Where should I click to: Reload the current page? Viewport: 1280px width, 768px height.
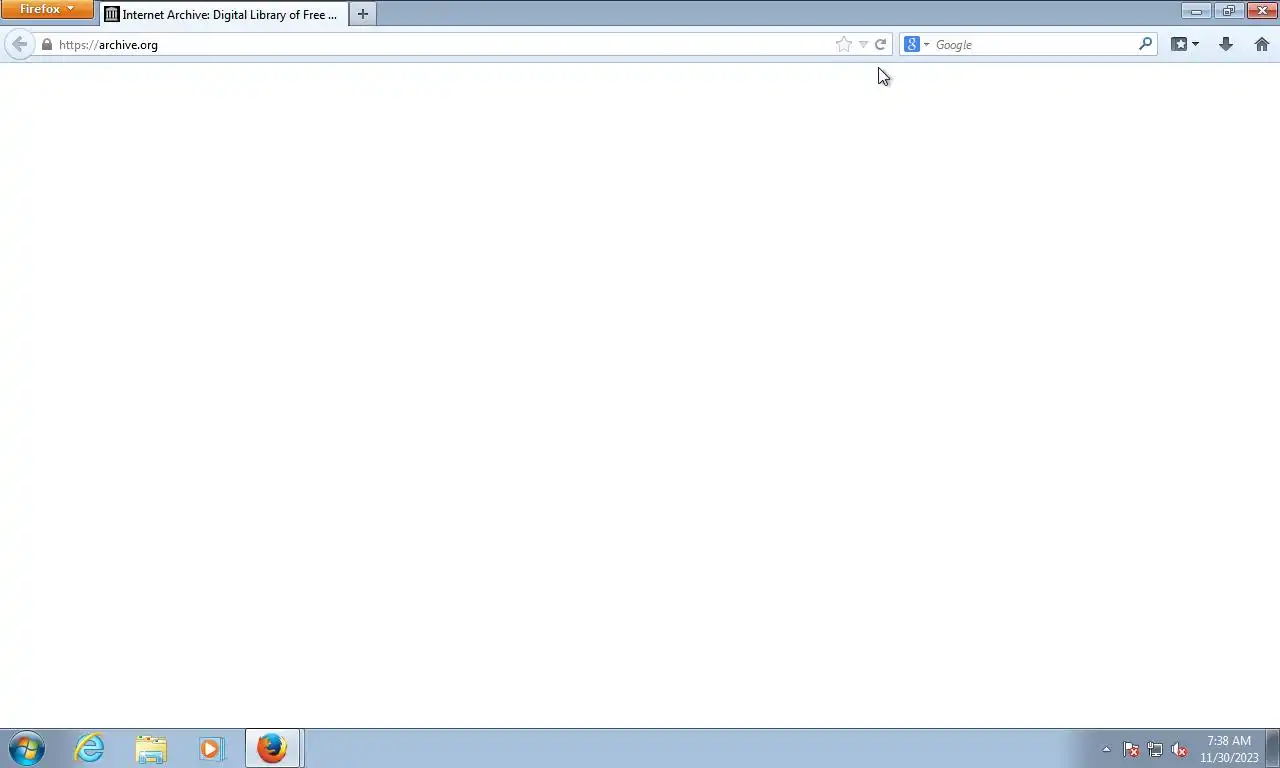coord(880,44)
